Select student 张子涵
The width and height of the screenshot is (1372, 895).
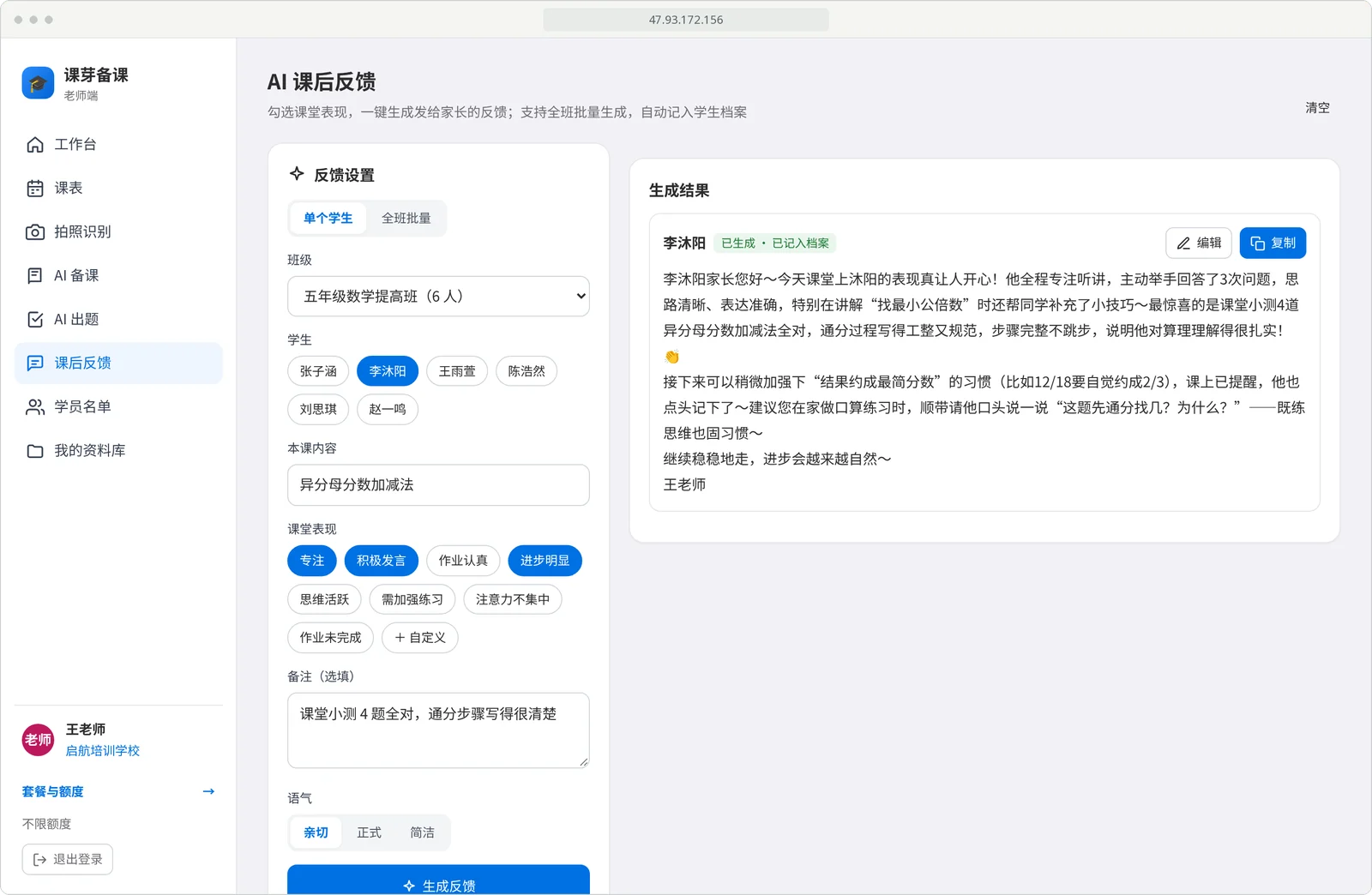(x=318, y=371)
